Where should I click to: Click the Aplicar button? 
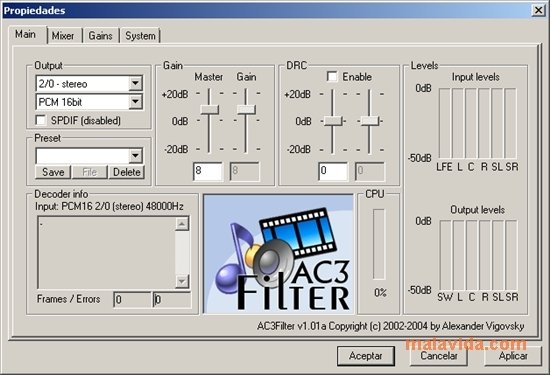[513, 356]
